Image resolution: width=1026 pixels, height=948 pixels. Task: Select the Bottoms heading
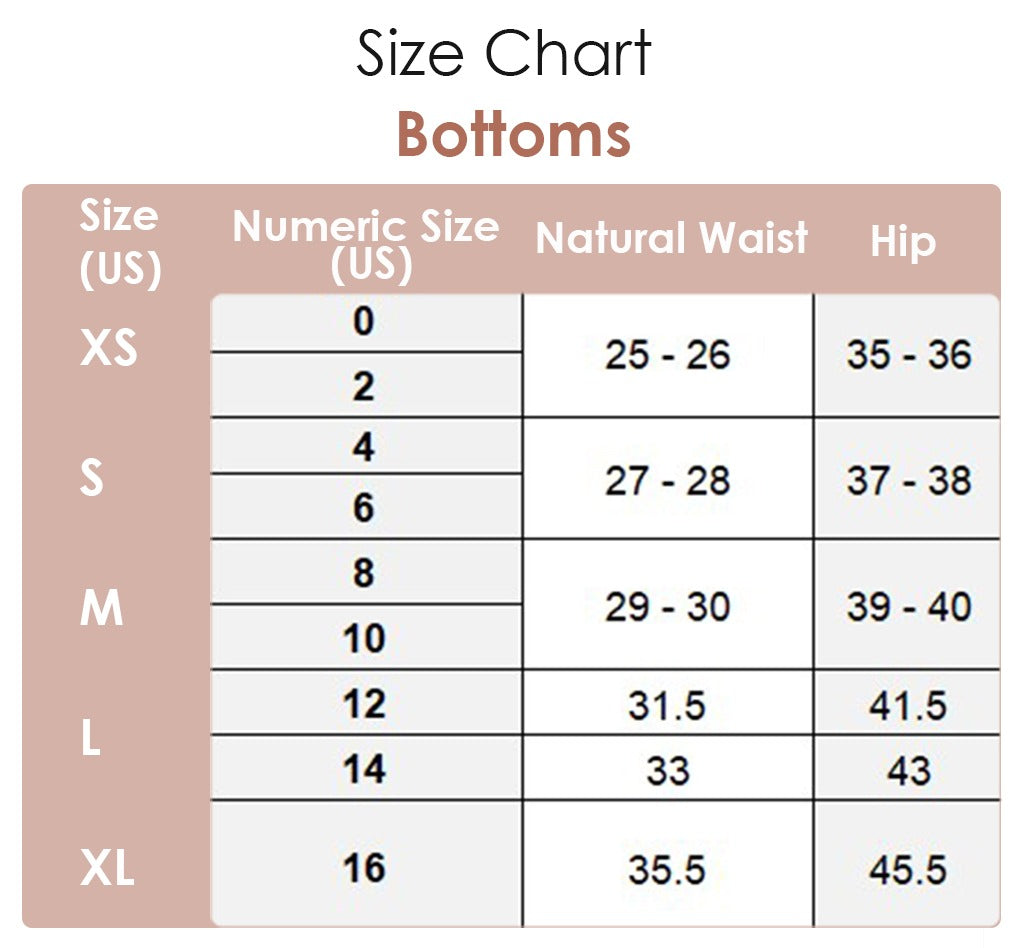click(x=513, y=134)
